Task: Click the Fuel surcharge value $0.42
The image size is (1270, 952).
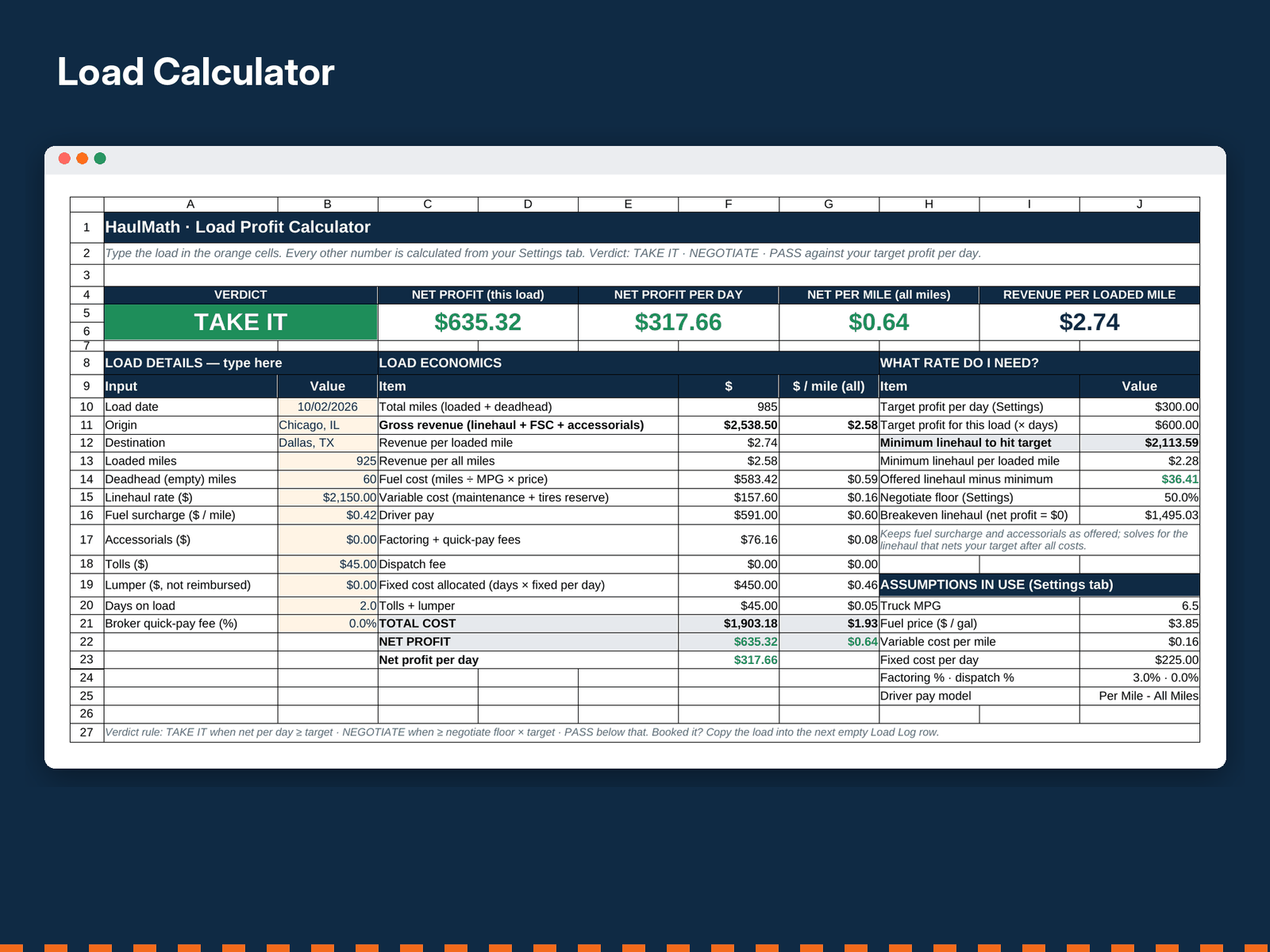Action: click(x=328, y=515)
